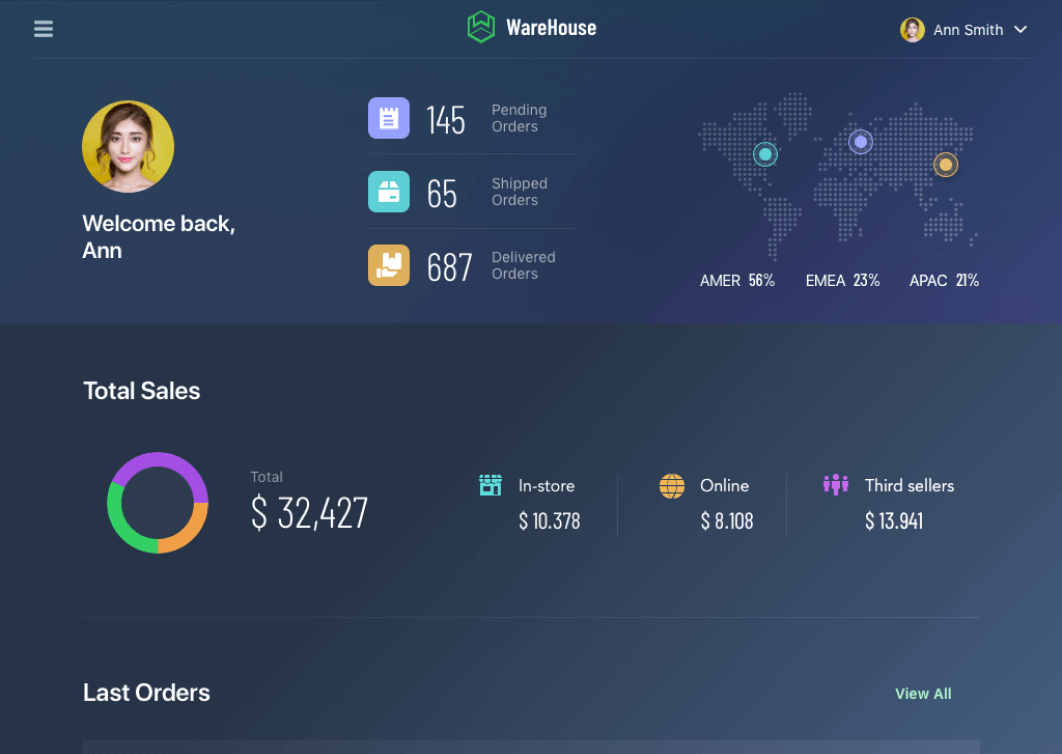
Task: Click the 65 shipped orders count
Action: click(x=442, y=194)
